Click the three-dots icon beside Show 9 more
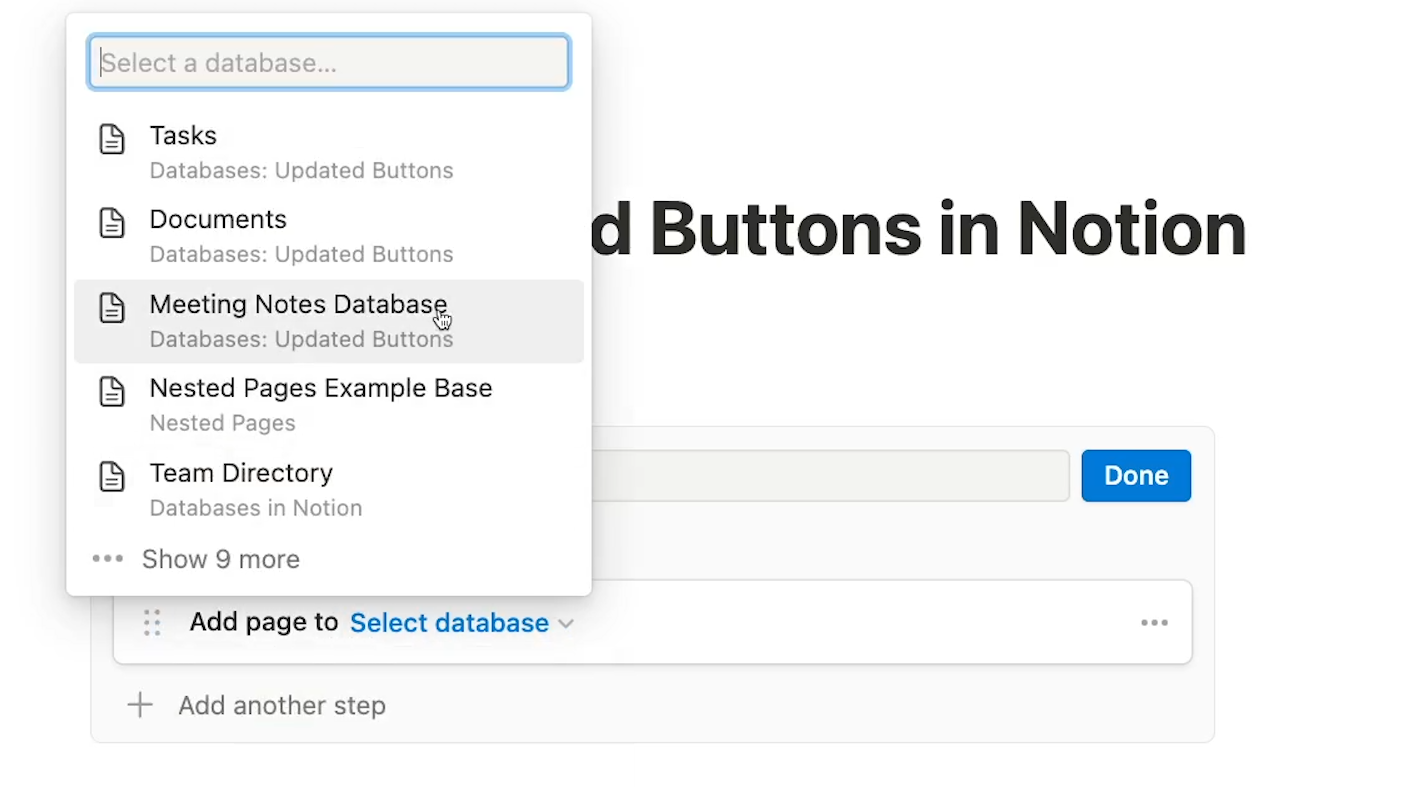 [x=108, y=559]
